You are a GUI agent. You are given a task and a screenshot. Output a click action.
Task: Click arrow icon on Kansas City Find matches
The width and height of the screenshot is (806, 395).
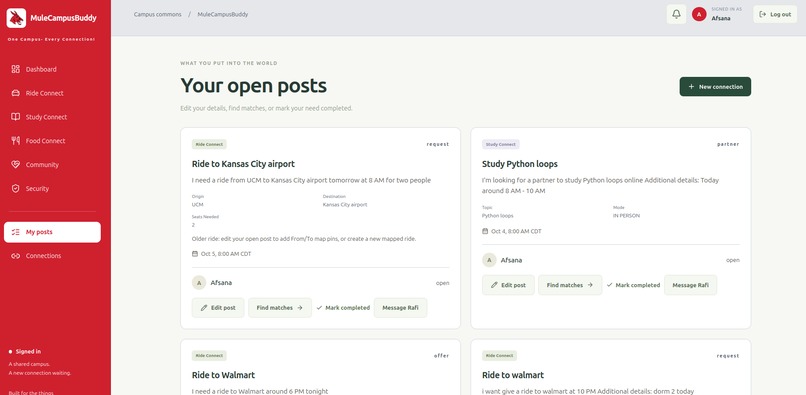(300, 308)
